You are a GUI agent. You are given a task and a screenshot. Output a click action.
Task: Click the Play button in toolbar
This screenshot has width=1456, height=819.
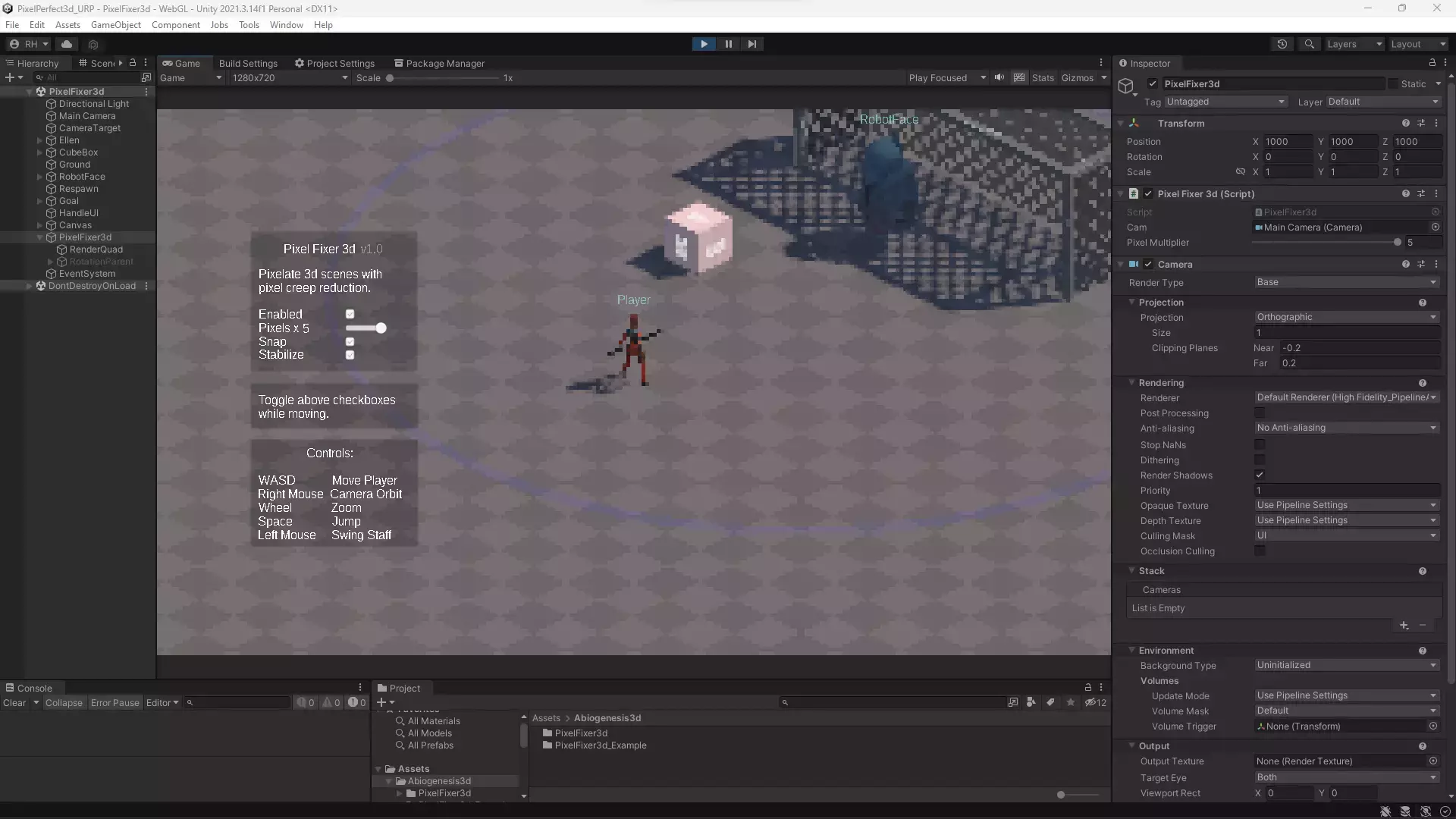(x=704, y=44)
